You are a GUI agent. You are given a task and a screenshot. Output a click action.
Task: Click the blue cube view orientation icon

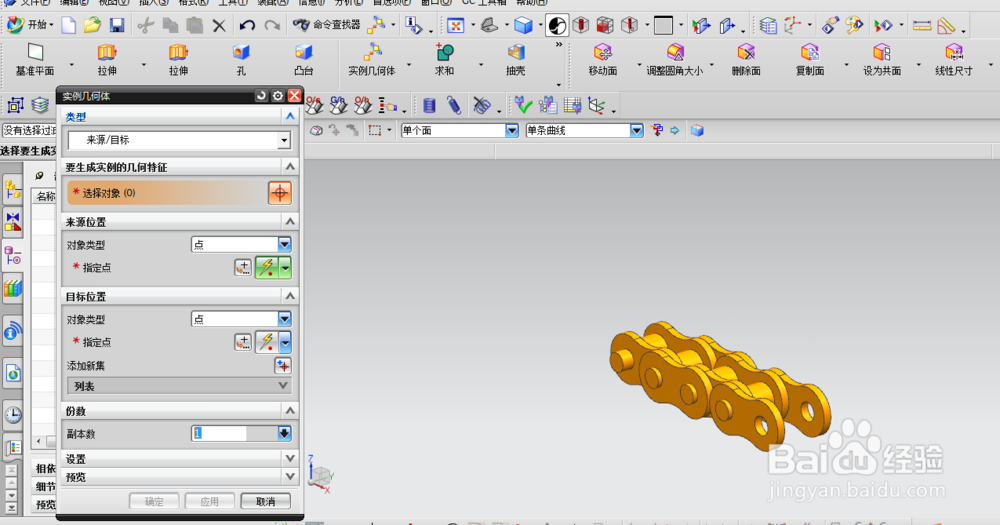[523, 26]
